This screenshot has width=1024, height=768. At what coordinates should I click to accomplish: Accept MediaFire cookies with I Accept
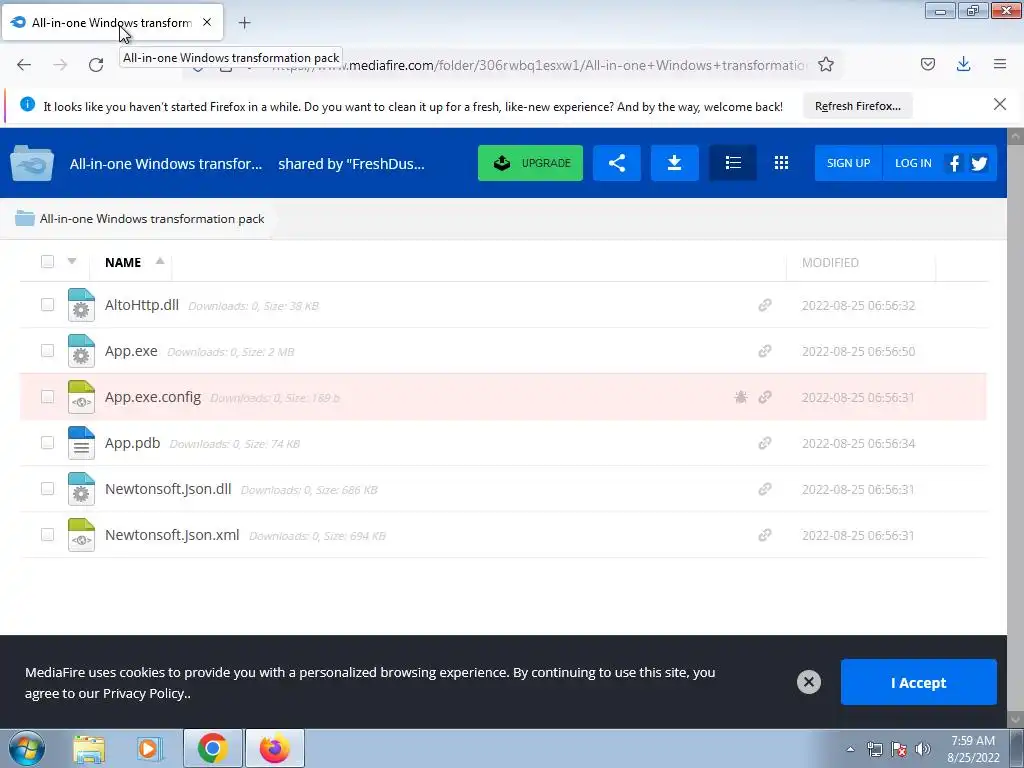918,682
